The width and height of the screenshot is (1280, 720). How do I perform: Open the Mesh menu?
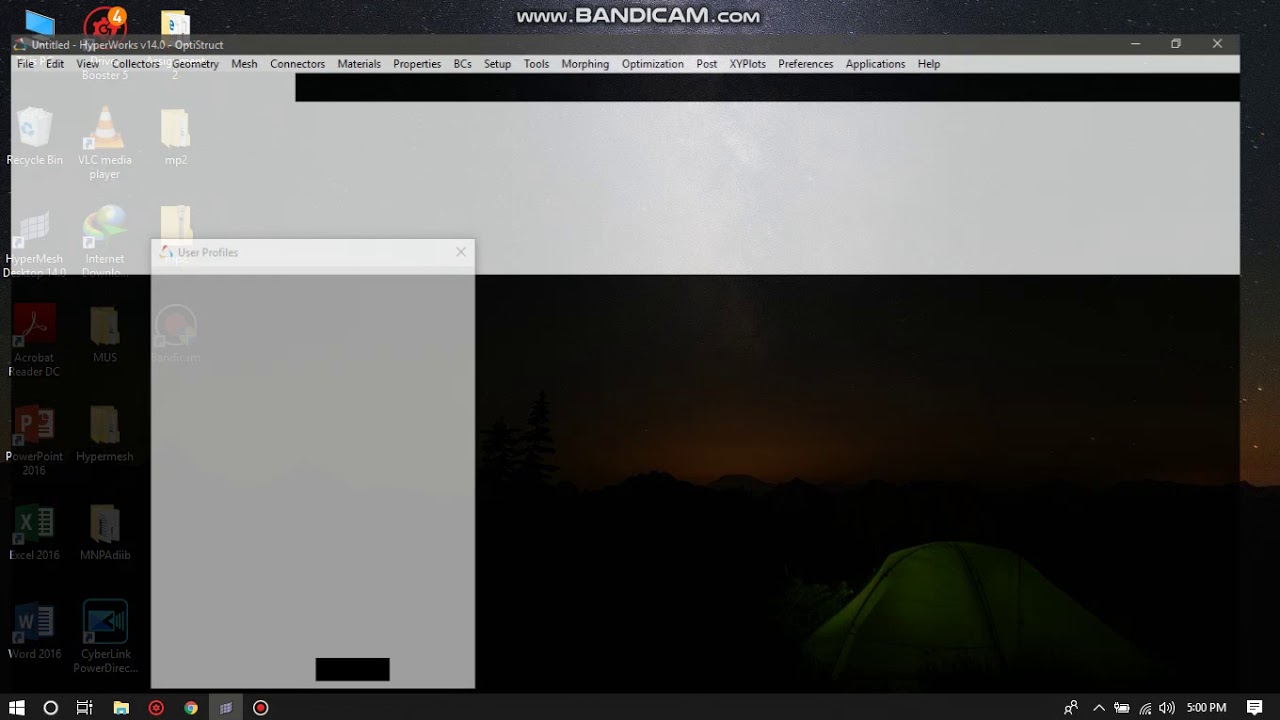[x=244, y=64]
